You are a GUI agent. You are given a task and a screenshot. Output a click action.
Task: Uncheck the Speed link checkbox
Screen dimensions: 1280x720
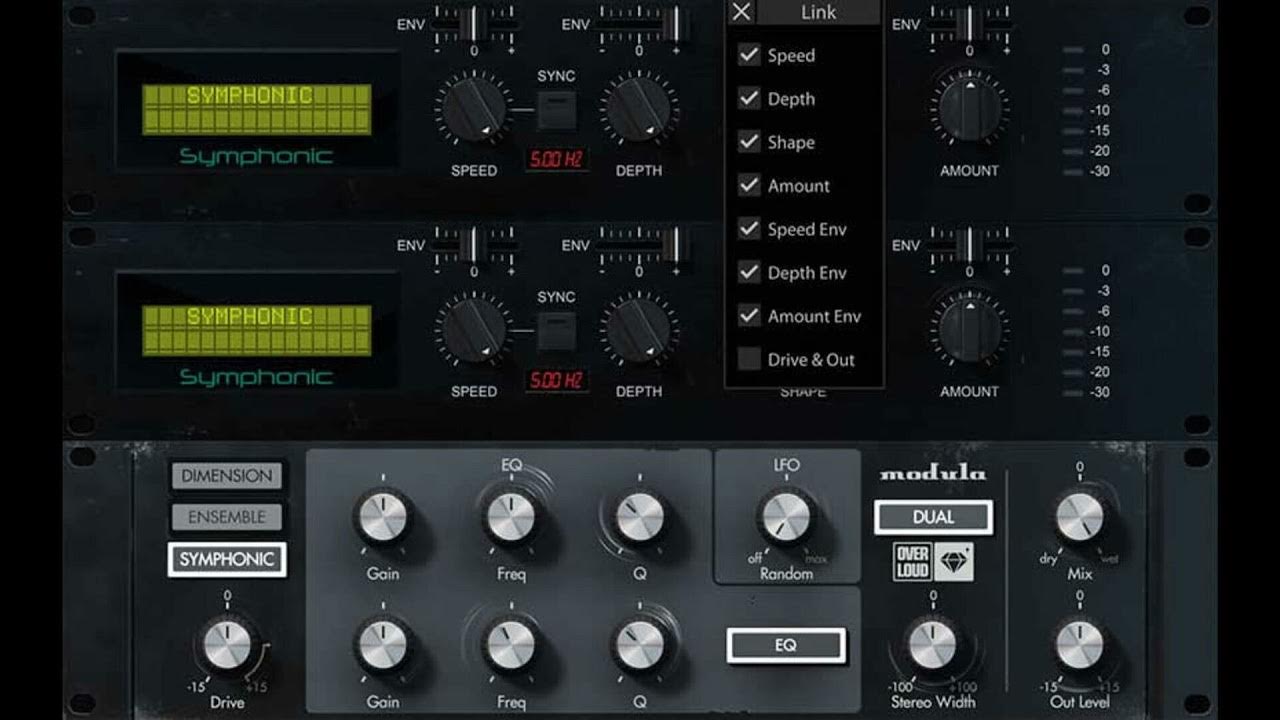click(x=749, y=55)
